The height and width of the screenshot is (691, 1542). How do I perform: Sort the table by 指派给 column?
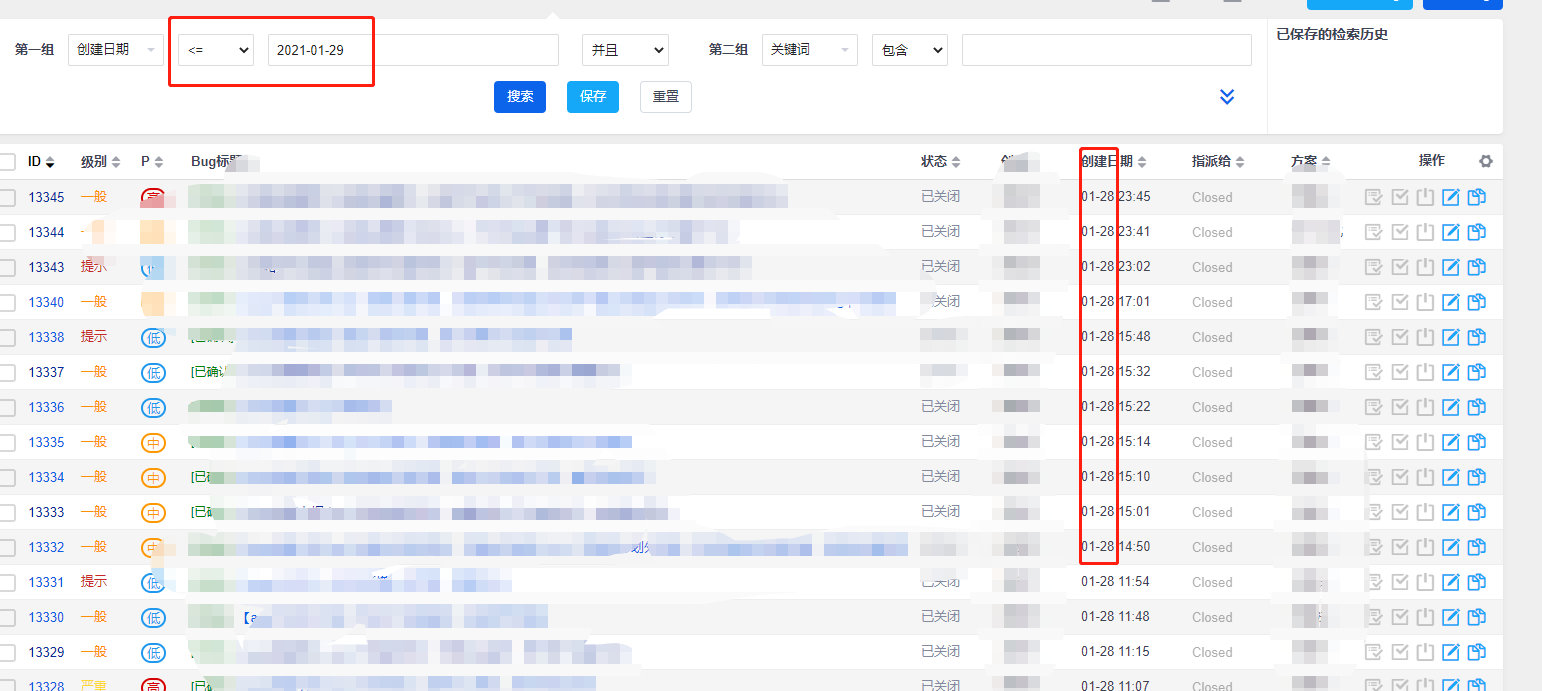(1218, 162)
